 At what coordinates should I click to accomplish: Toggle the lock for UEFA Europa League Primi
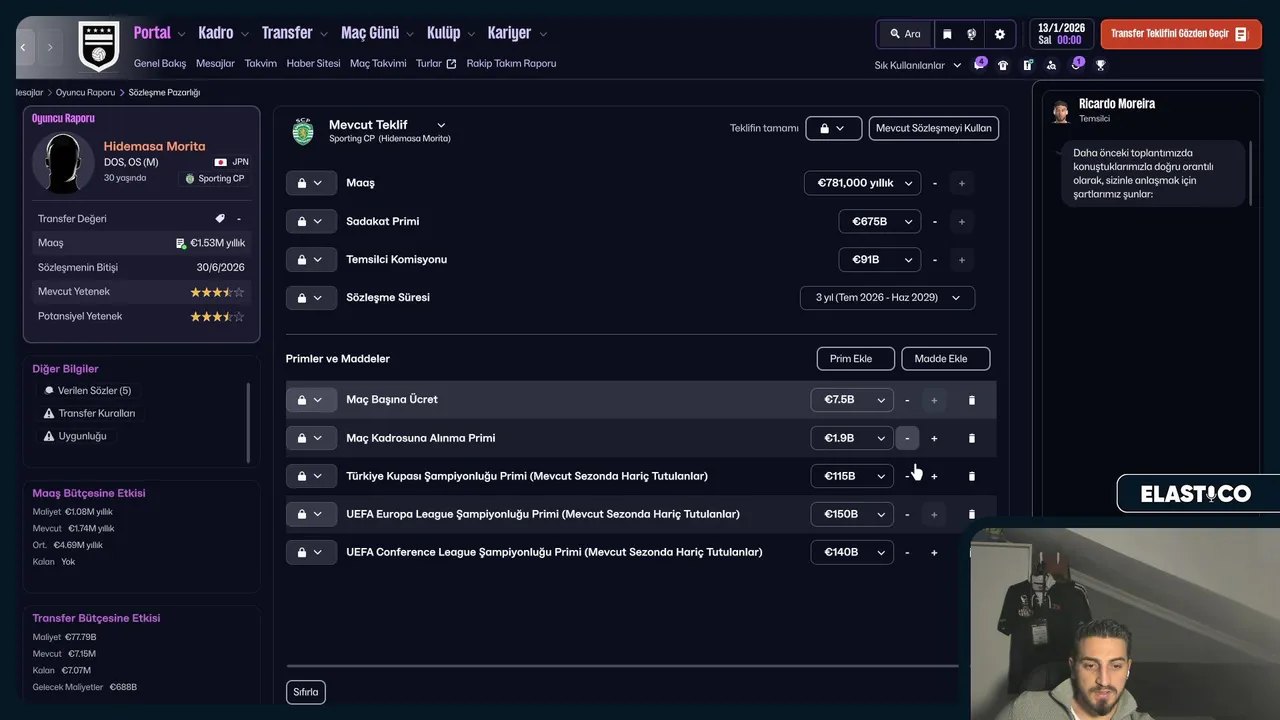click(311, 514)
